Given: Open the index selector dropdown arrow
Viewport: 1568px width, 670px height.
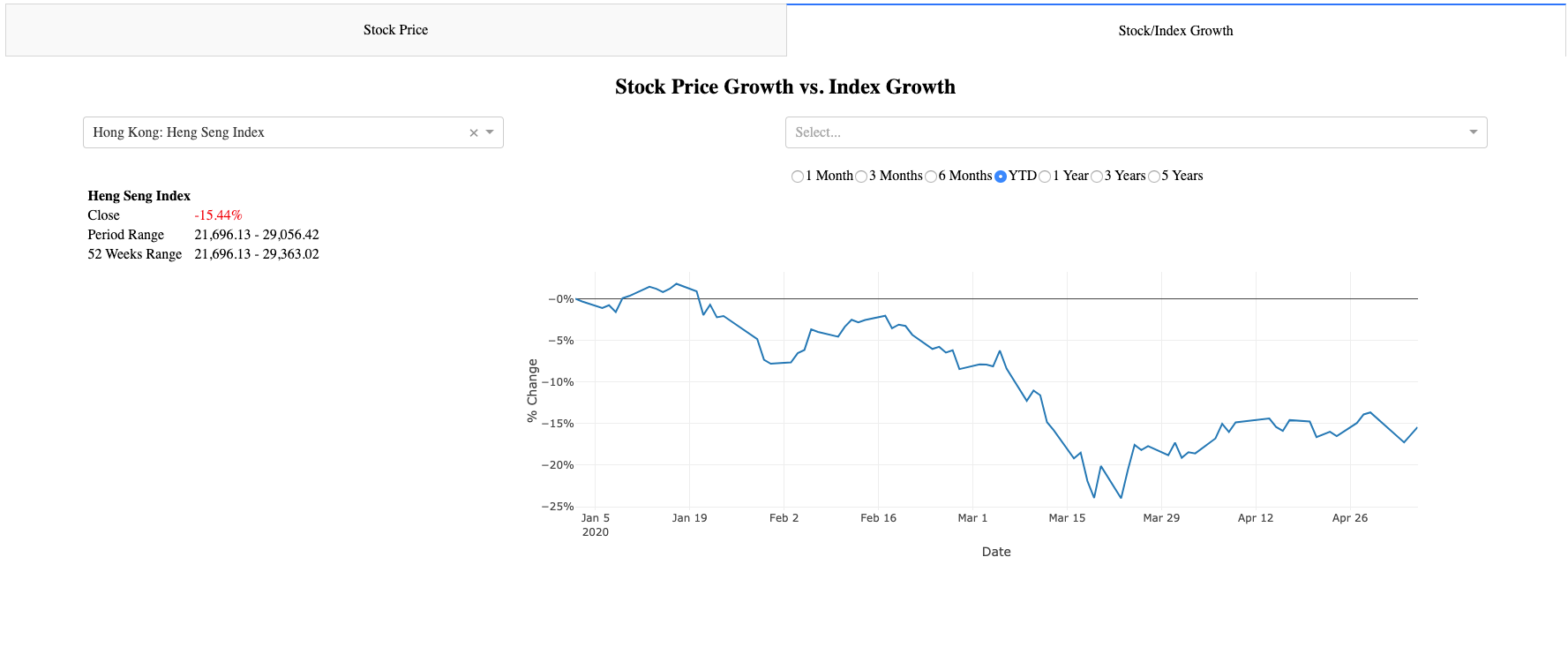Looking at the screenshot, I should pos(490,132).
